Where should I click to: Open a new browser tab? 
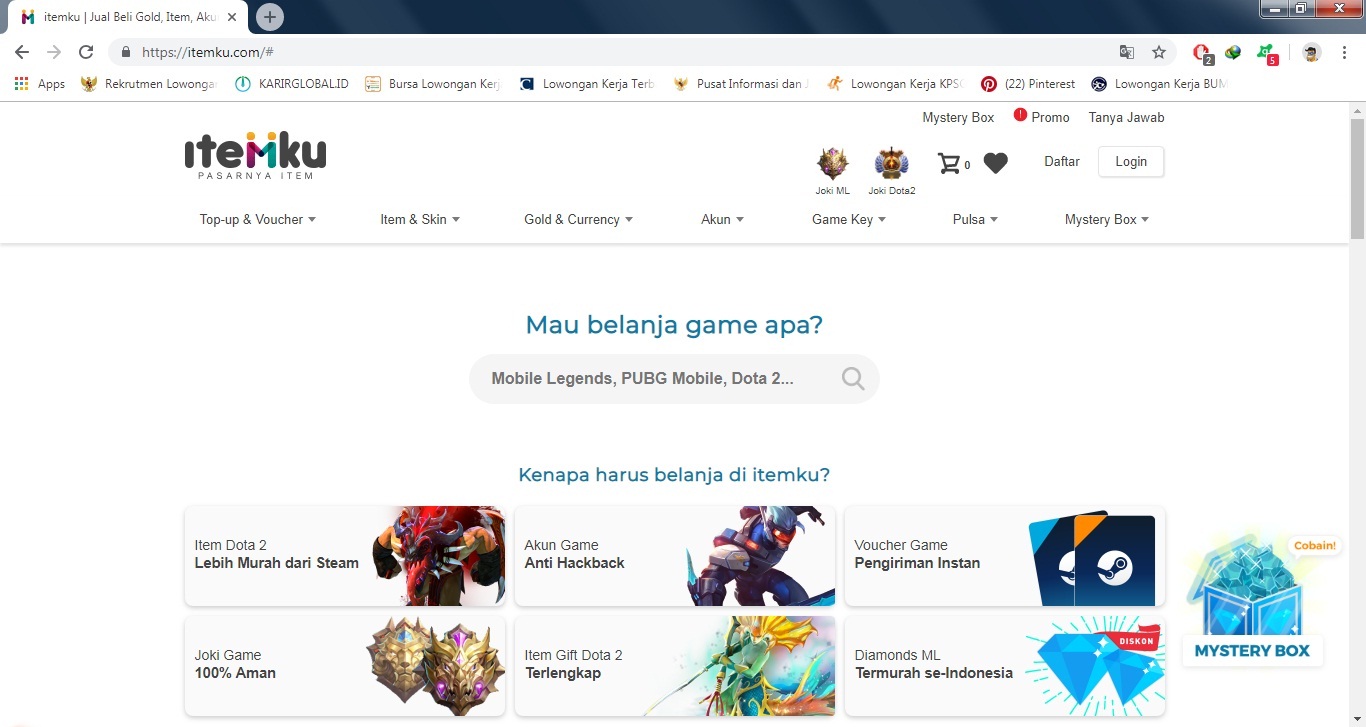point(270,17)
